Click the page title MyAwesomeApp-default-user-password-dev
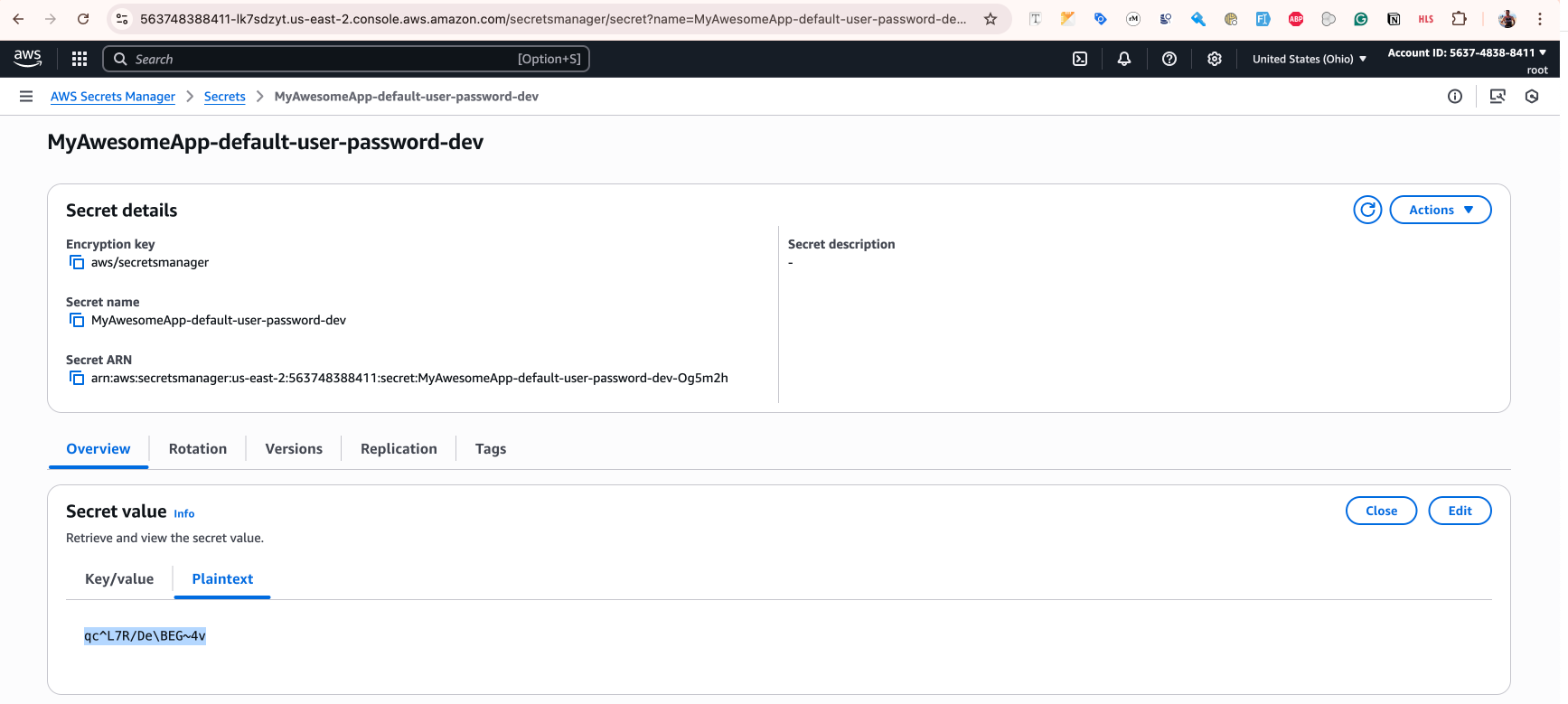The width and height of the screenshot is (1568, 704). point(266,142)
